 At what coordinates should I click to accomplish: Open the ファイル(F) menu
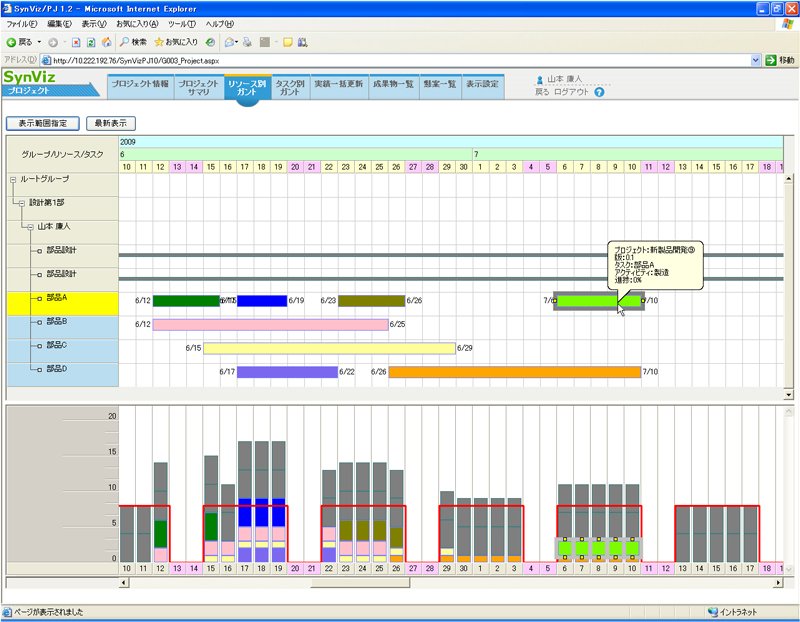coord(22,24)
